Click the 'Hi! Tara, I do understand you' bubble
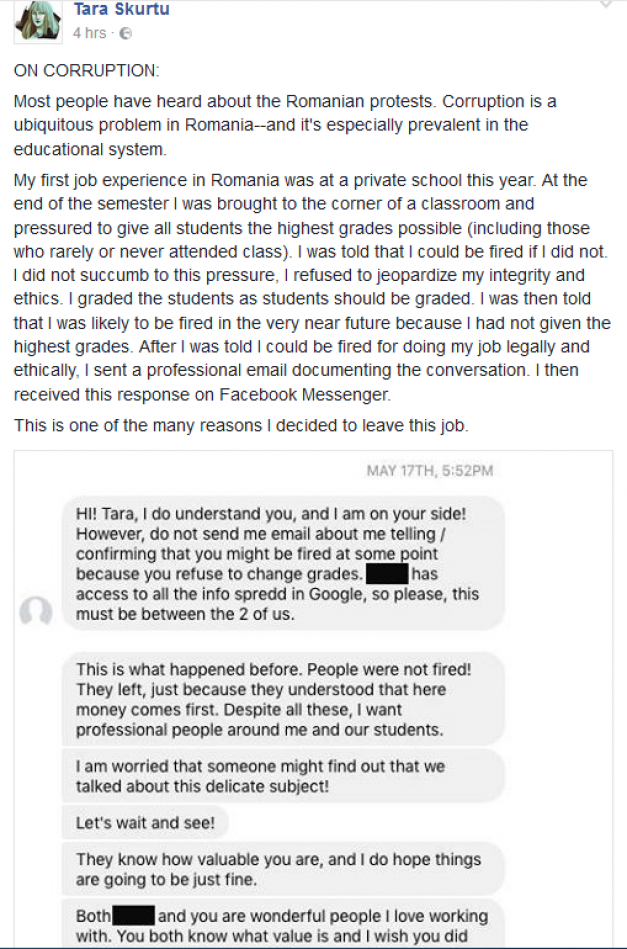 point(283,563)
